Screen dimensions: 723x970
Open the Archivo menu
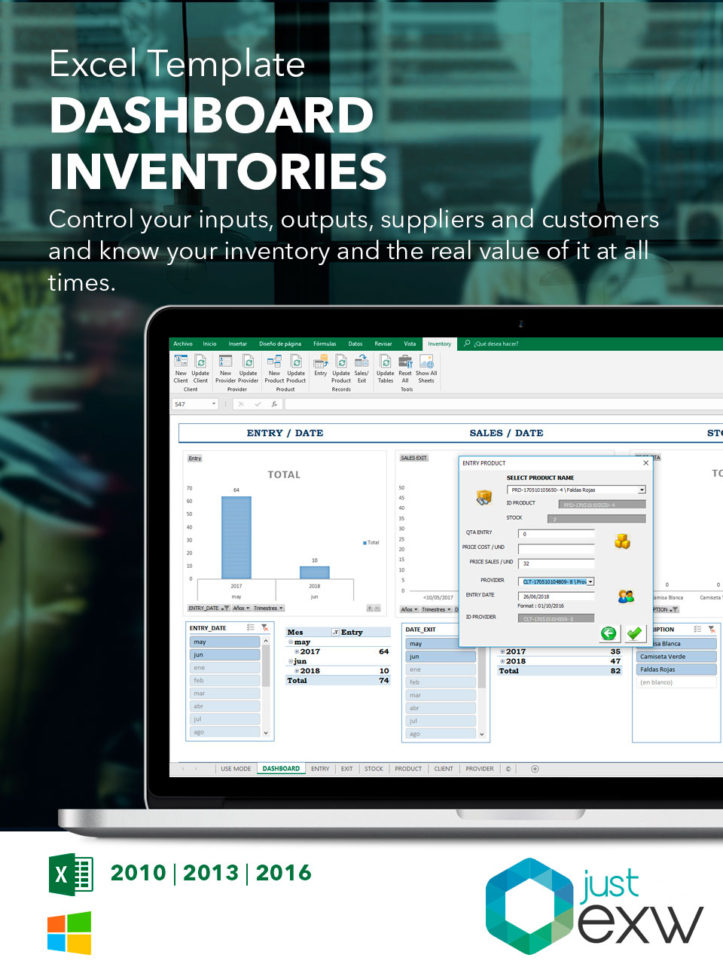coord(183,344)
